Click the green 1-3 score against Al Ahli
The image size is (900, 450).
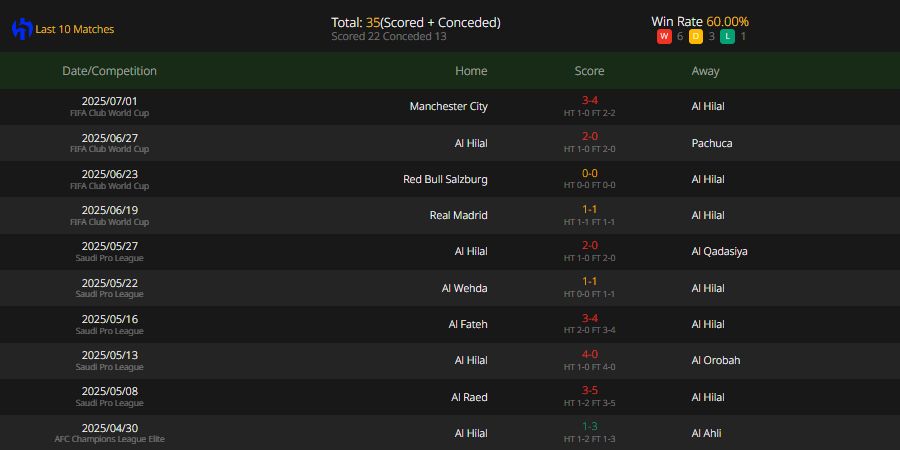pyautogui.click(x=589, y=427)
